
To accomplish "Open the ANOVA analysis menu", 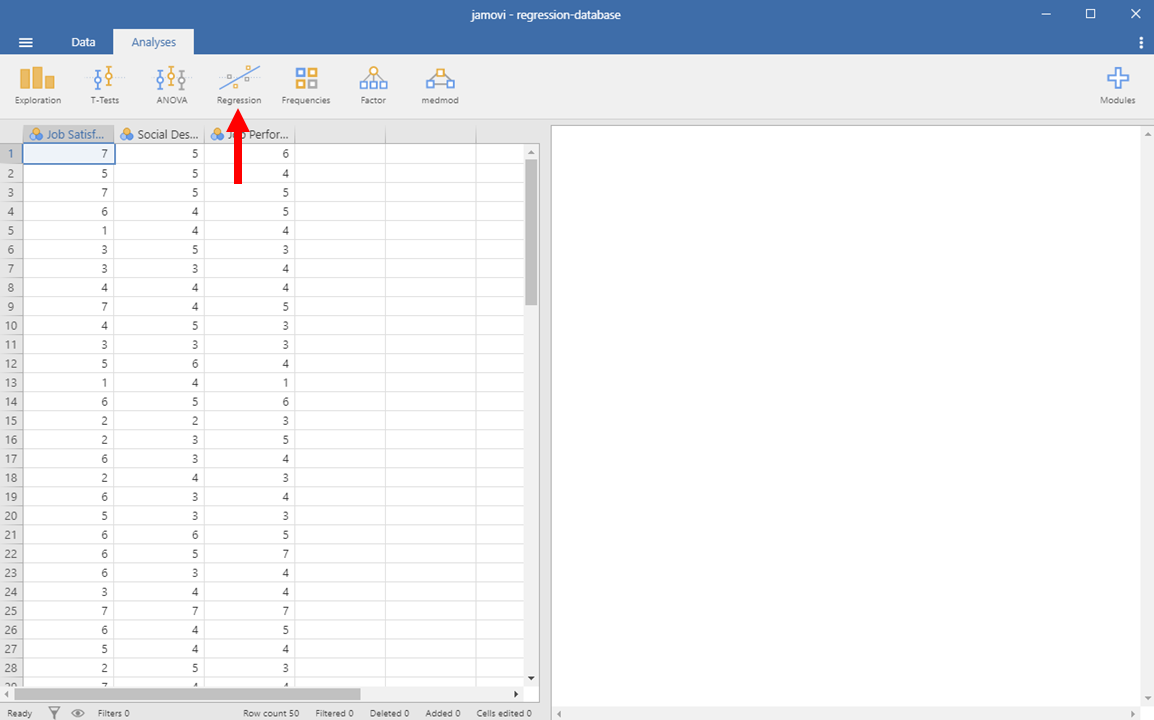I will [171, 85].
